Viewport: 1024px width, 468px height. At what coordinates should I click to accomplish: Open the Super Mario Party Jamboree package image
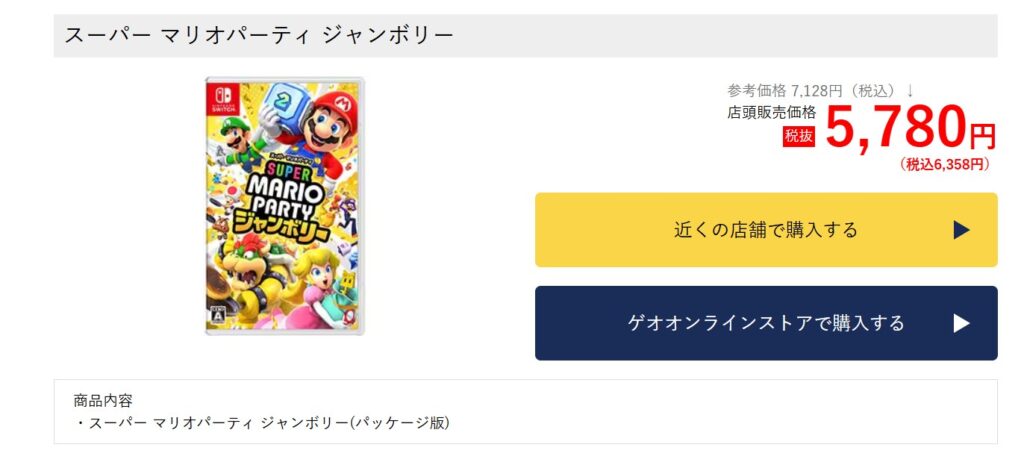pos(285,206)
